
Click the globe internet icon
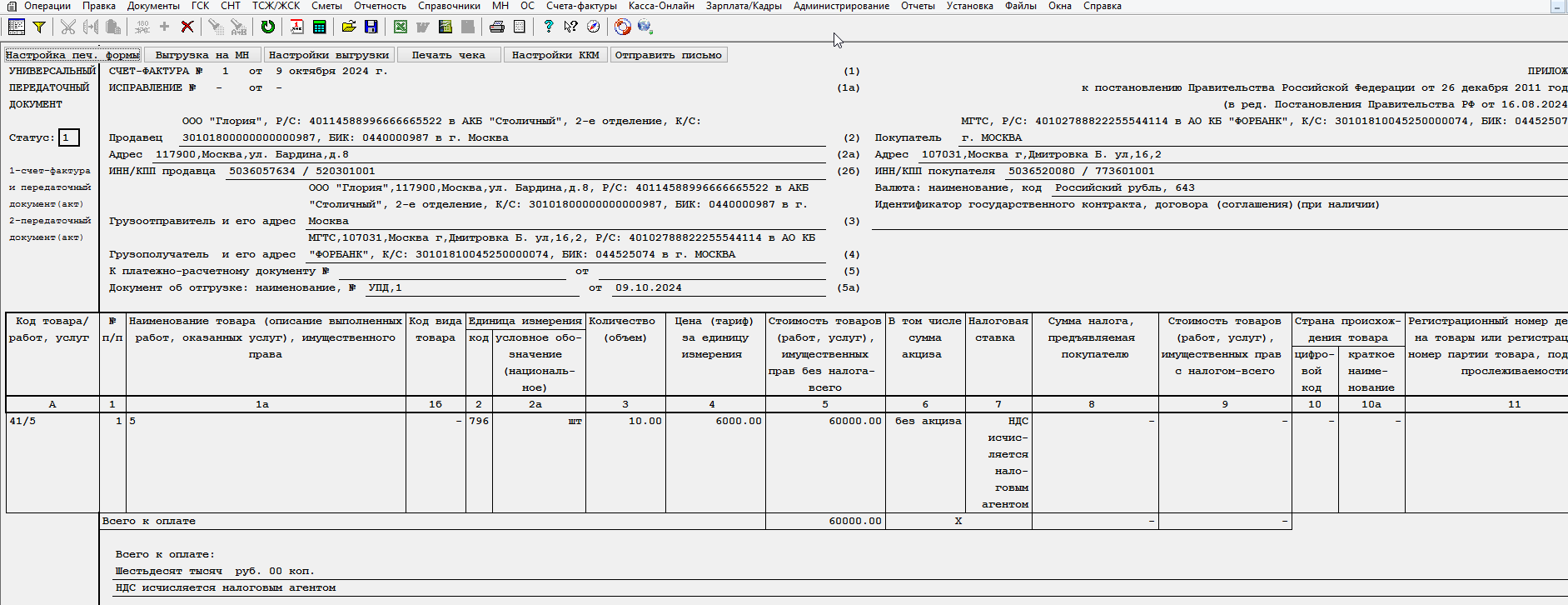click(645, 27)
